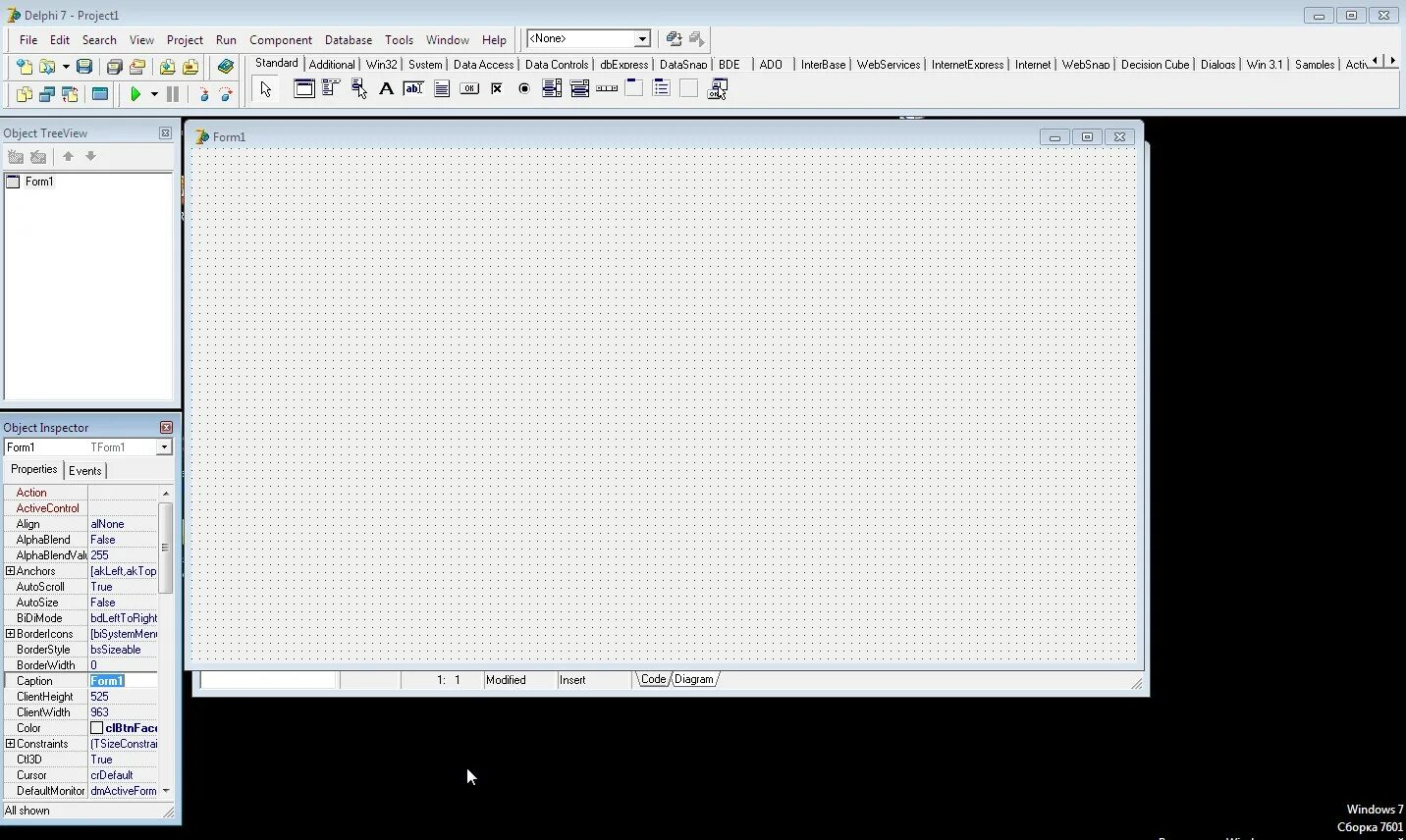Viewport: 1406px width, 840px height.
Task: Click Remove file from project icon
Action: click(x=190, y=67)
